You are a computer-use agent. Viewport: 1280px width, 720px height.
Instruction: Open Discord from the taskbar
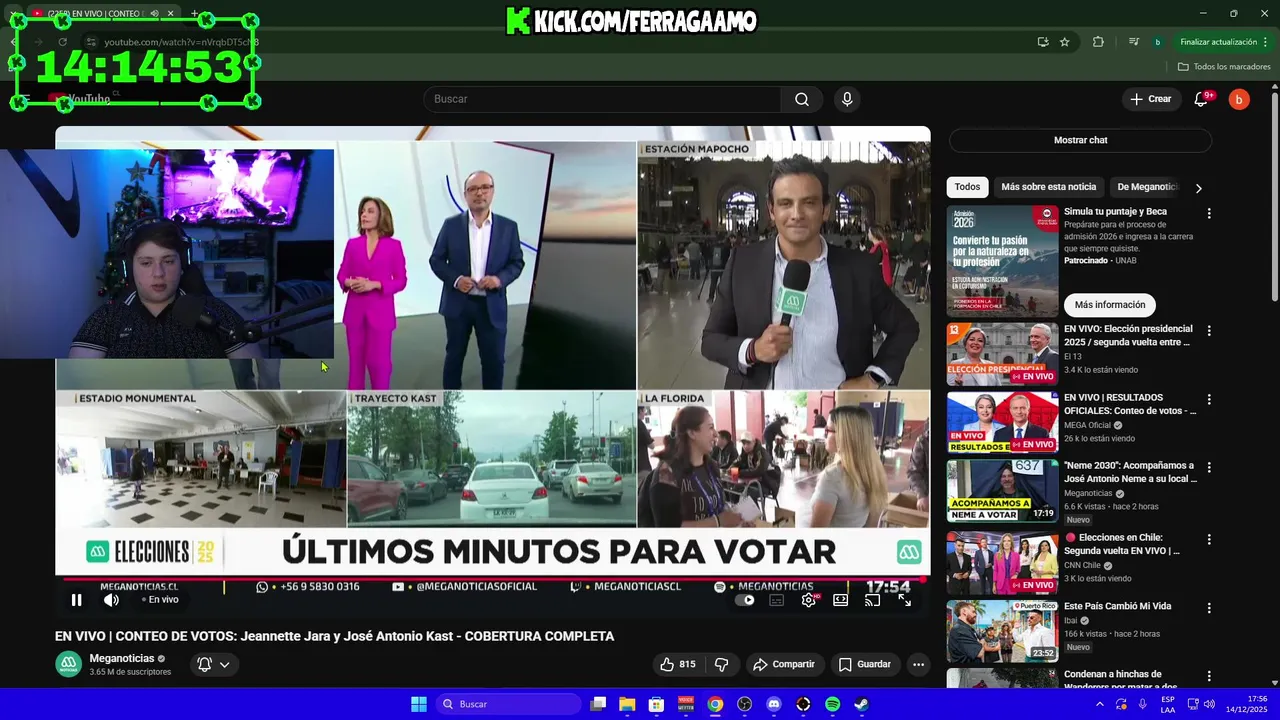pos(773,704)
